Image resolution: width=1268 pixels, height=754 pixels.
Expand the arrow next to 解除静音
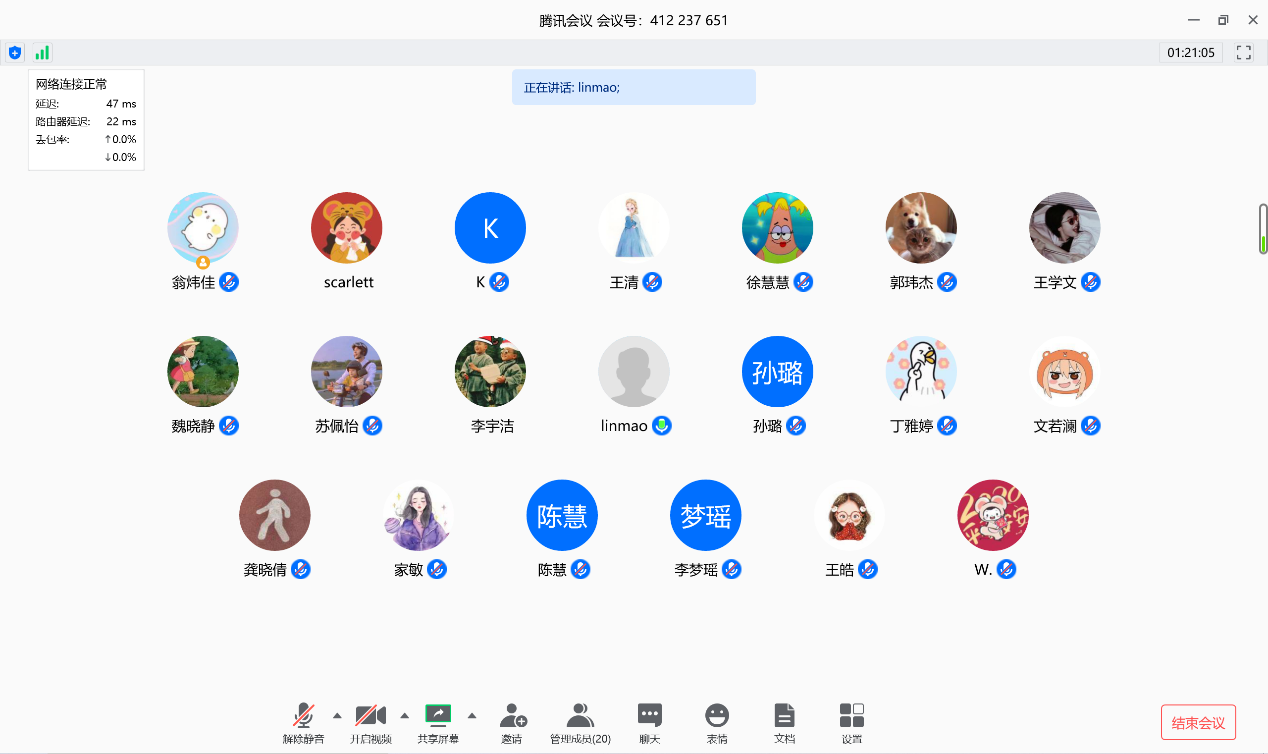coord(337,715)
